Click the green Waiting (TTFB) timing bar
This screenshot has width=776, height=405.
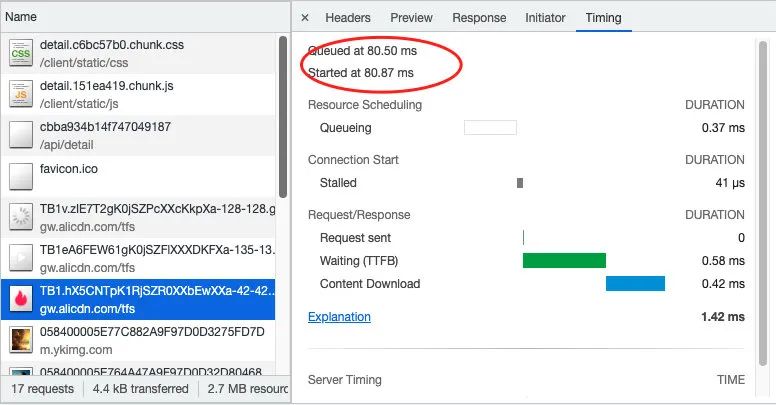click(564, 261)
